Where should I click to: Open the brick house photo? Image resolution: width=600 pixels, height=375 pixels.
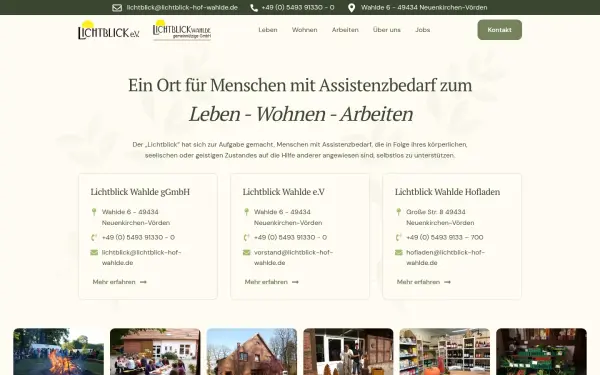click(252, 352)
